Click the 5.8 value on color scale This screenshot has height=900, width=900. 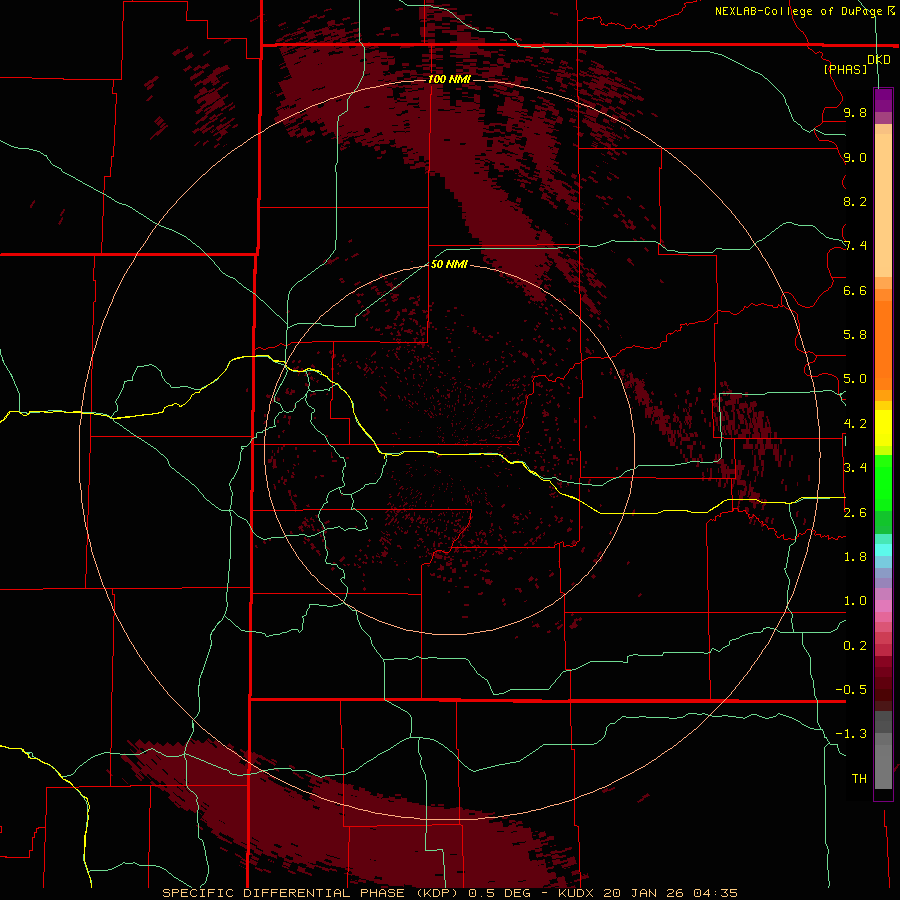coord(855,335)
